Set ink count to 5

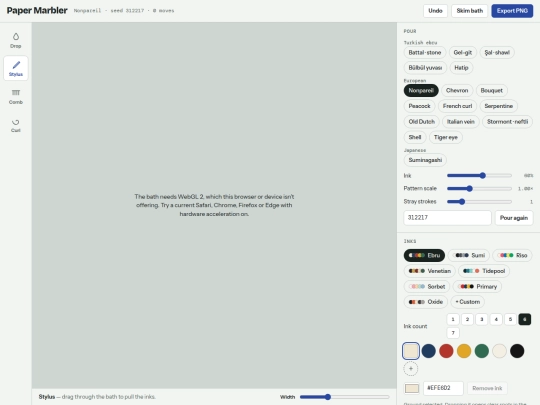(510, 319)
